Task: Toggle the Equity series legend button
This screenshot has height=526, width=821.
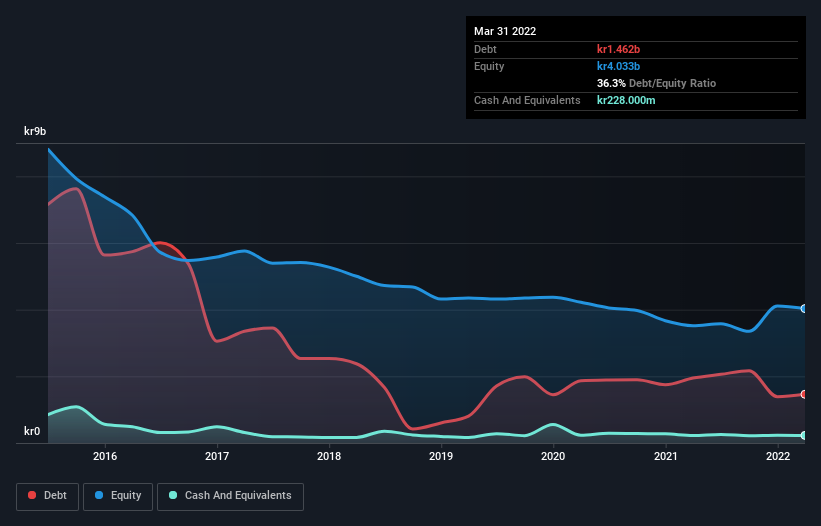Action: (x=118, y=496)
